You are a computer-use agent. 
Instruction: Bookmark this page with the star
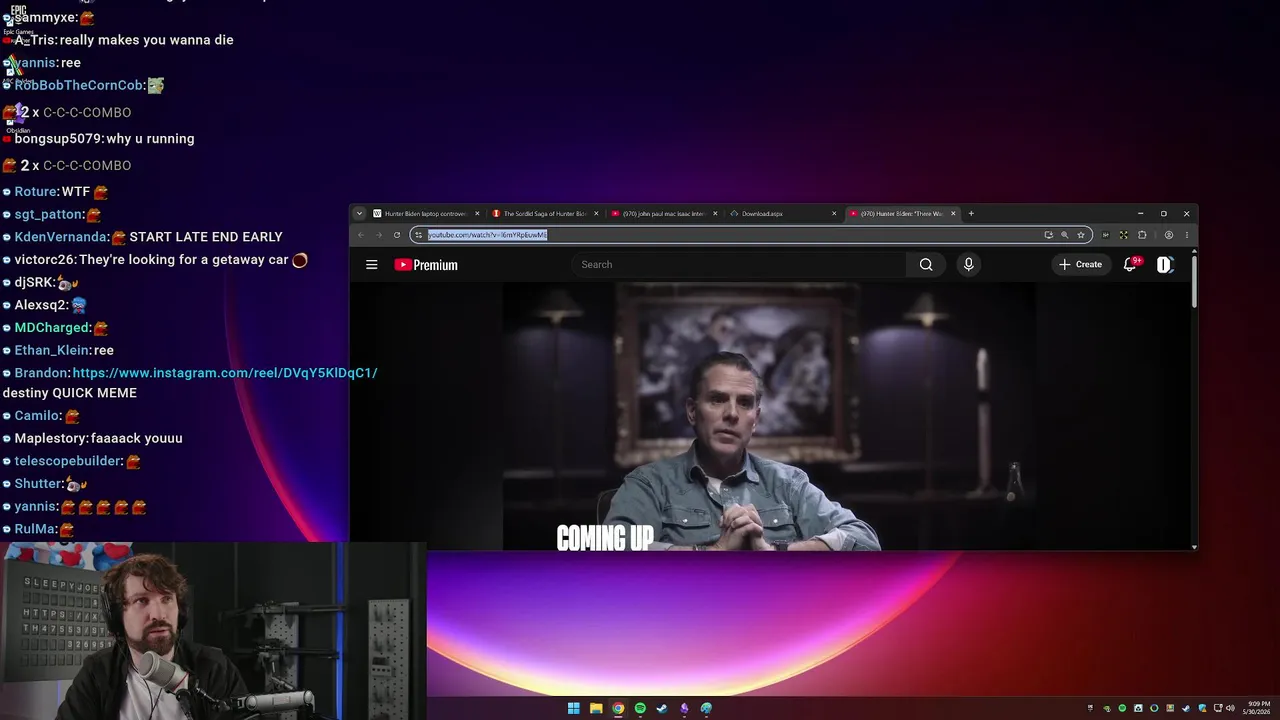coord(1081,235)
